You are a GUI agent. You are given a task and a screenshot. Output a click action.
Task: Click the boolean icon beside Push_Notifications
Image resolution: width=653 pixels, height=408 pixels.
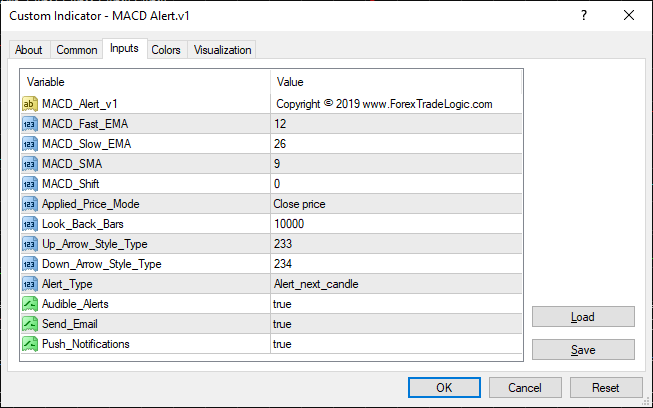click(x=30, y=343)
